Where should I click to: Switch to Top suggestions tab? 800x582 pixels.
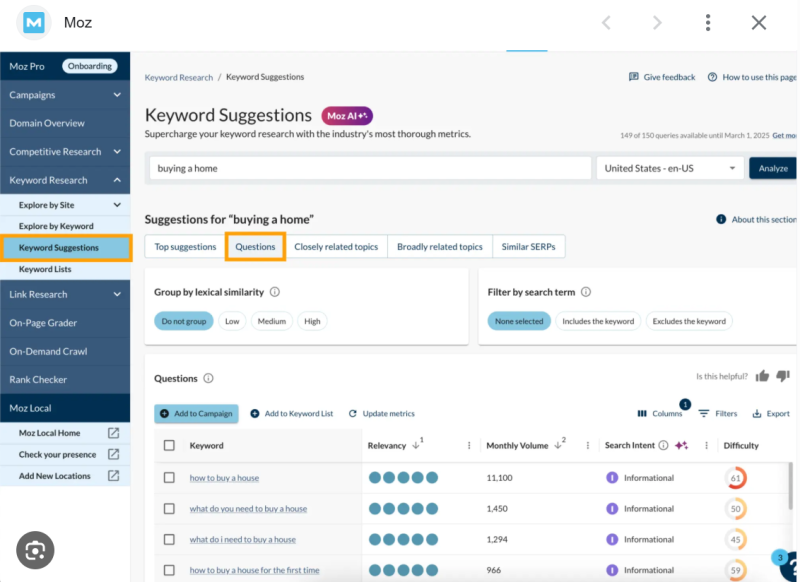[185, 247]
